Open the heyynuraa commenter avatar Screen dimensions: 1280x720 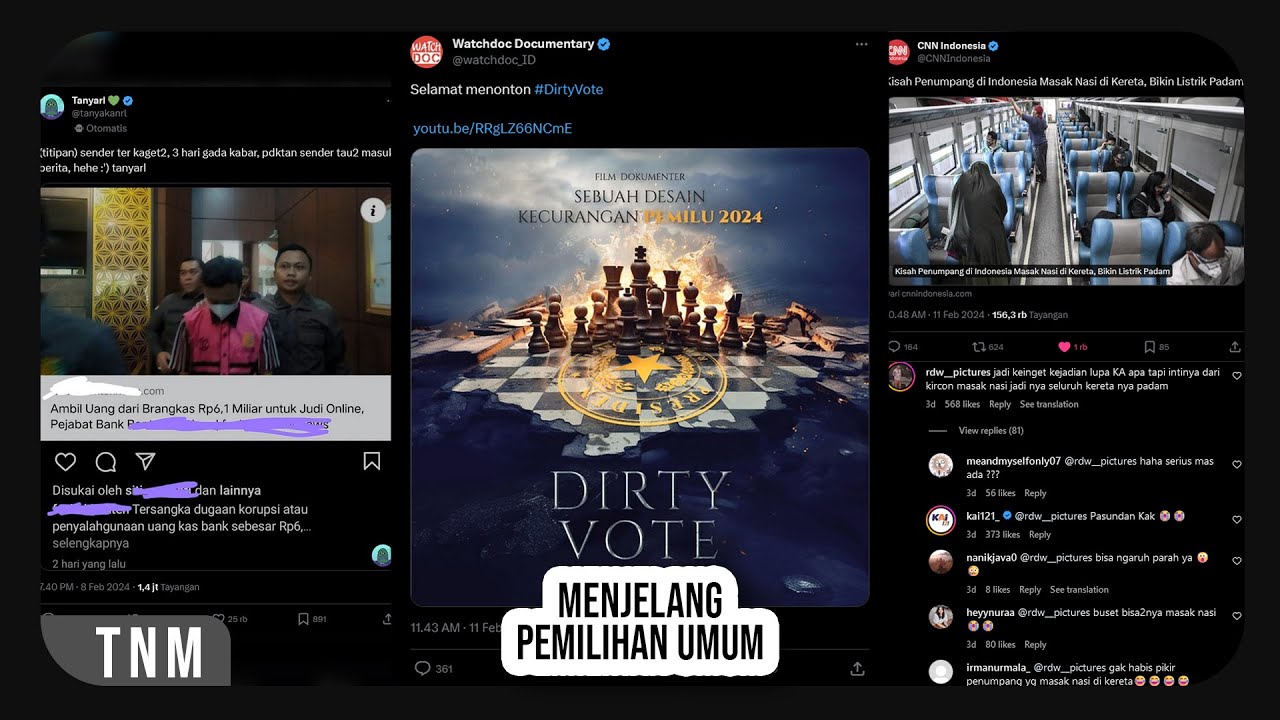coord(941,616)
